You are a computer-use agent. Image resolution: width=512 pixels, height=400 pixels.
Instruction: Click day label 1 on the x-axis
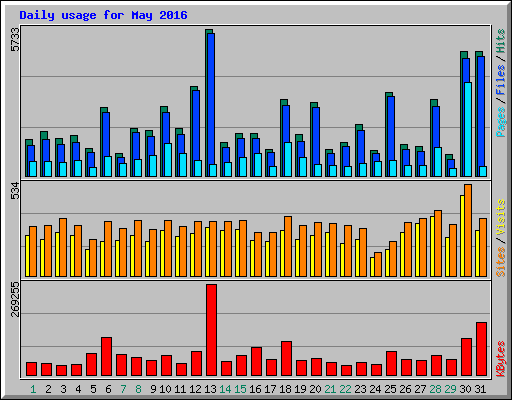[33, 389]
